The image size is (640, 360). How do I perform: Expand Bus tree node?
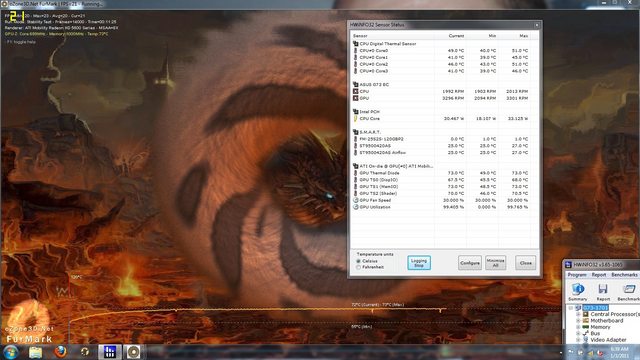pyautogui.click(x=578, y=333)
